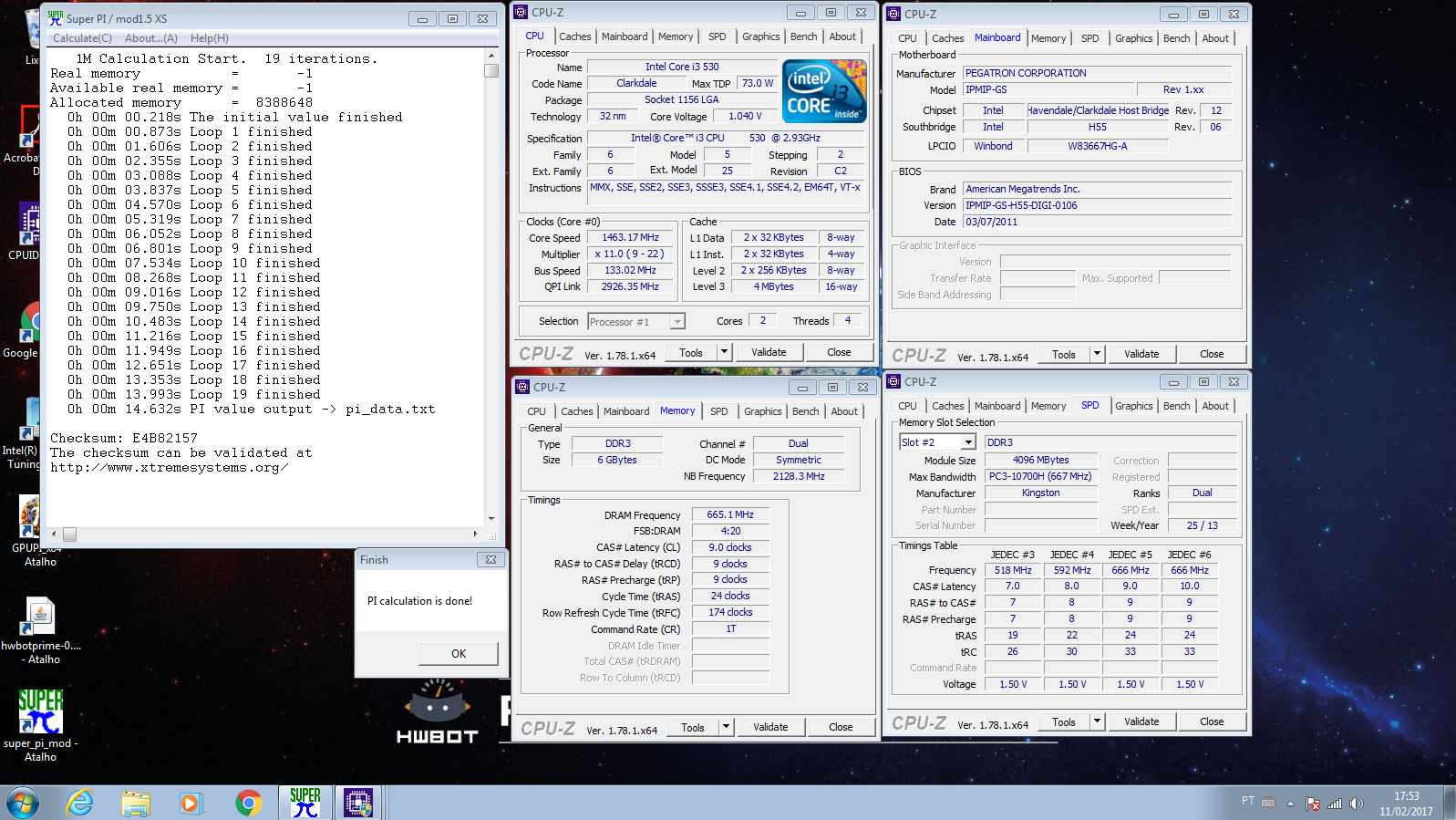Open the volume control in system tray
The image size is (1456, 820).
(1357, 804)
